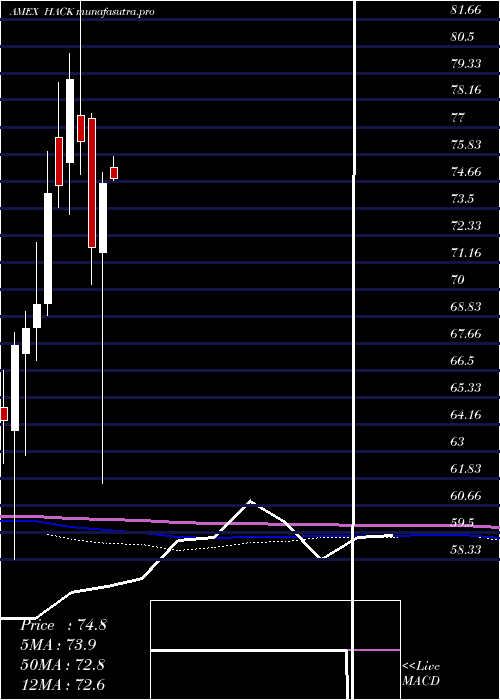Click the 73.5 price axis label
500x700 pixels.
[462, 199]
